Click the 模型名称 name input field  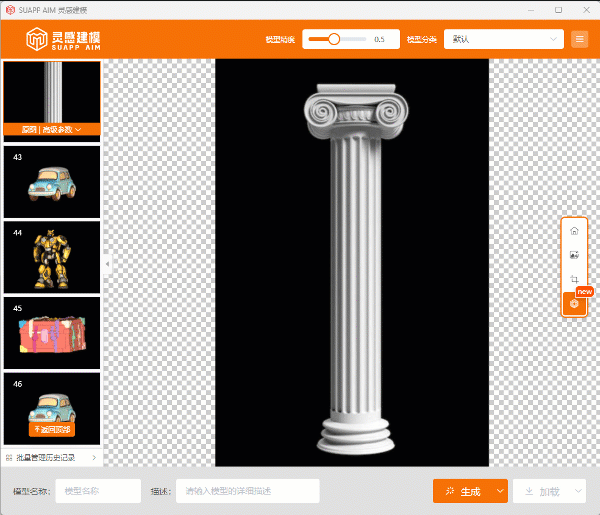click(x=98, y=491)
